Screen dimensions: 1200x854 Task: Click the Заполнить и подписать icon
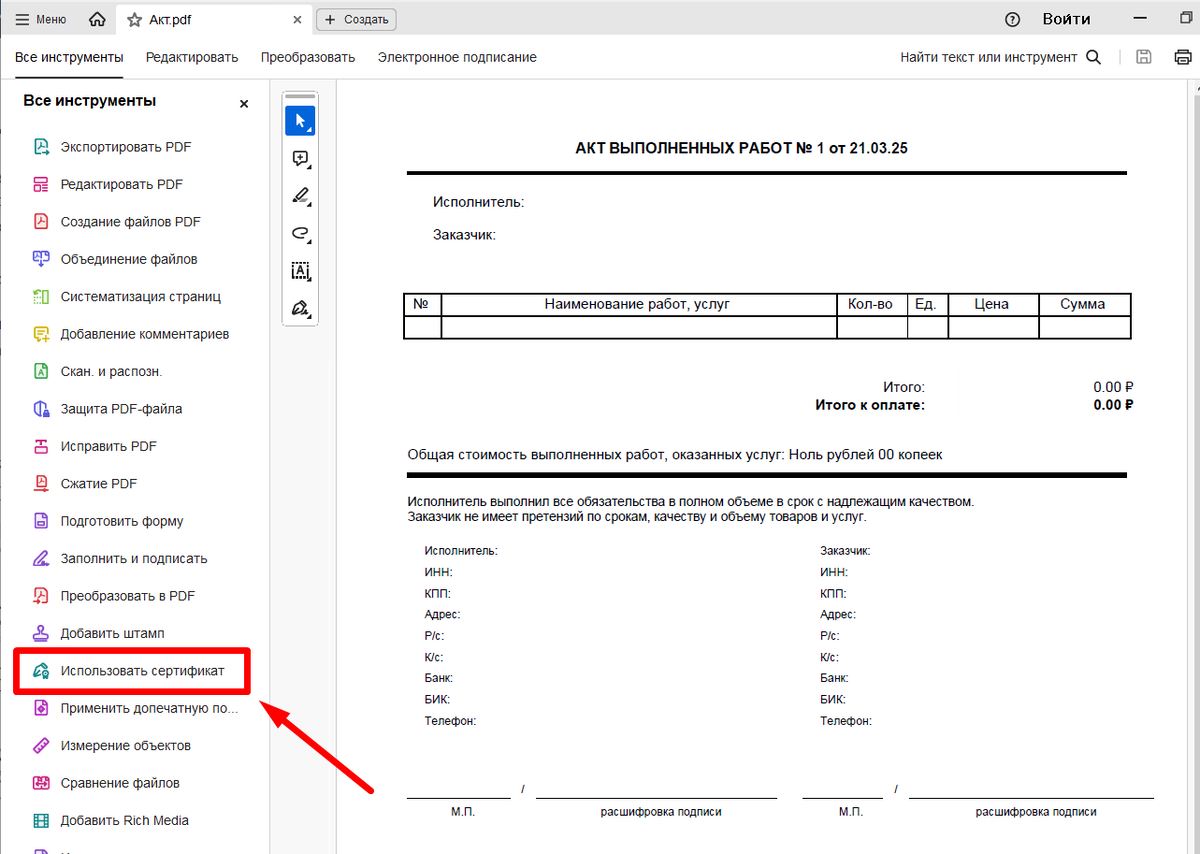coord(41,558)
